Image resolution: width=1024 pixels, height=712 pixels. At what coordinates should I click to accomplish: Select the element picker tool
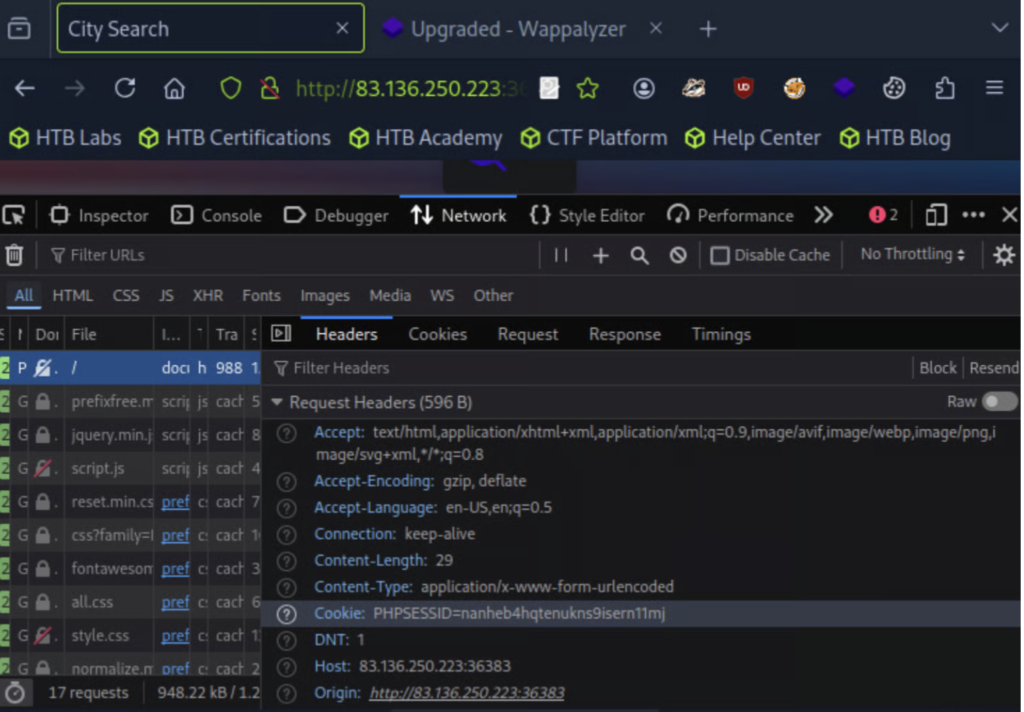[14, 214]
